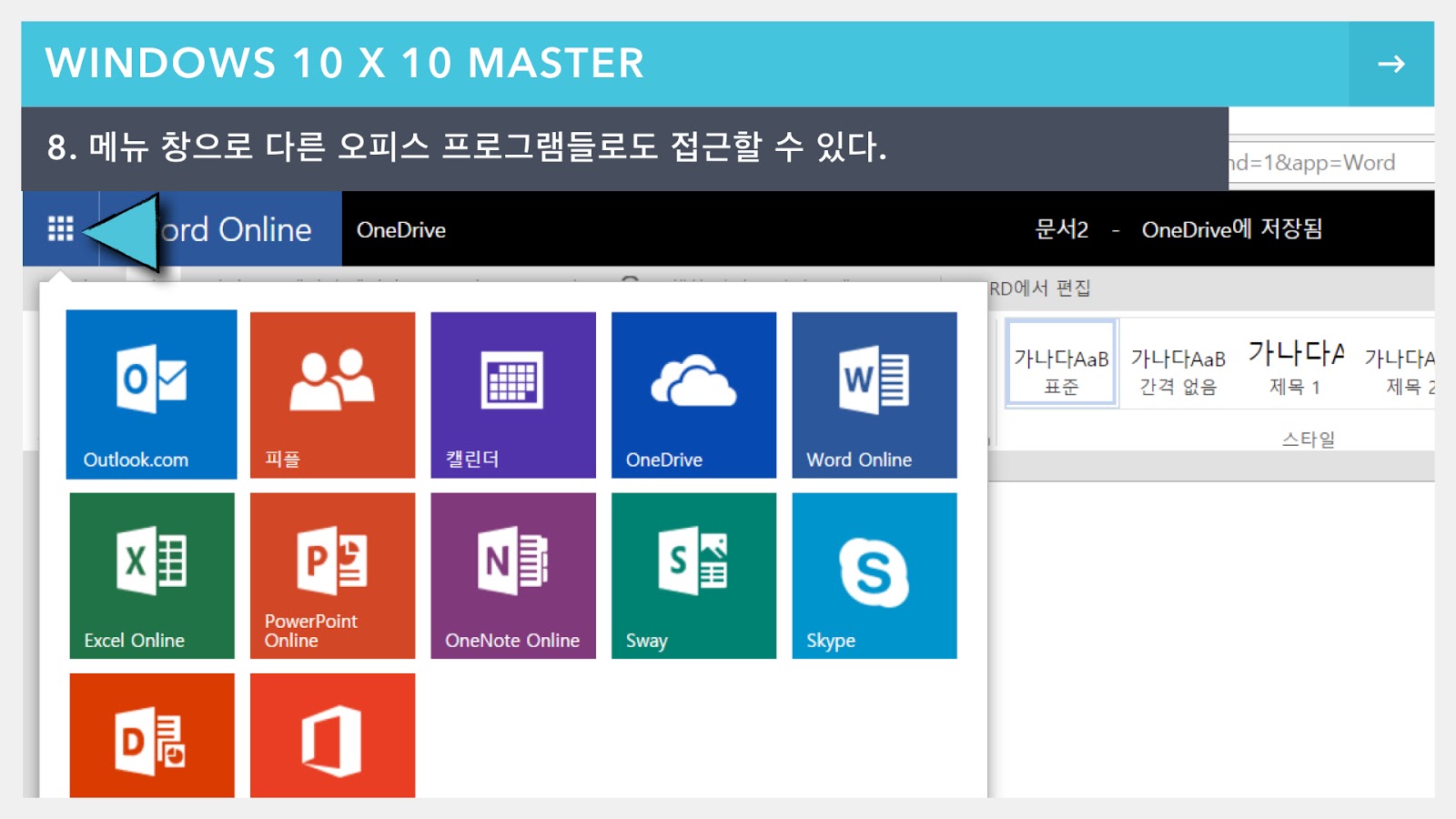
Task: Open the Office tile with Office logo
Action: pos(332,735)
